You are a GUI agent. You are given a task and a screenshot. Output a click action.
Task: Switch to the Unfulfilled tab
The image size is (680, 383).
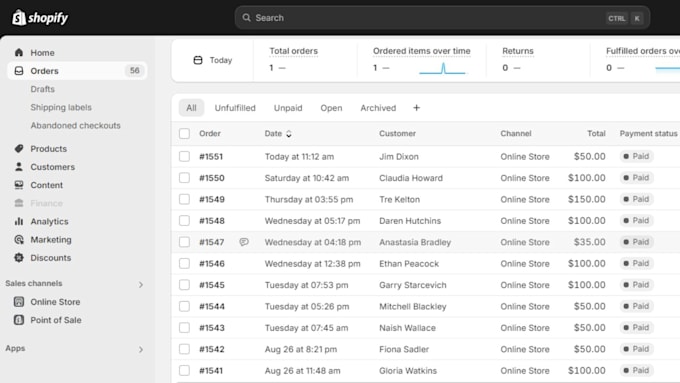point(235,108)
